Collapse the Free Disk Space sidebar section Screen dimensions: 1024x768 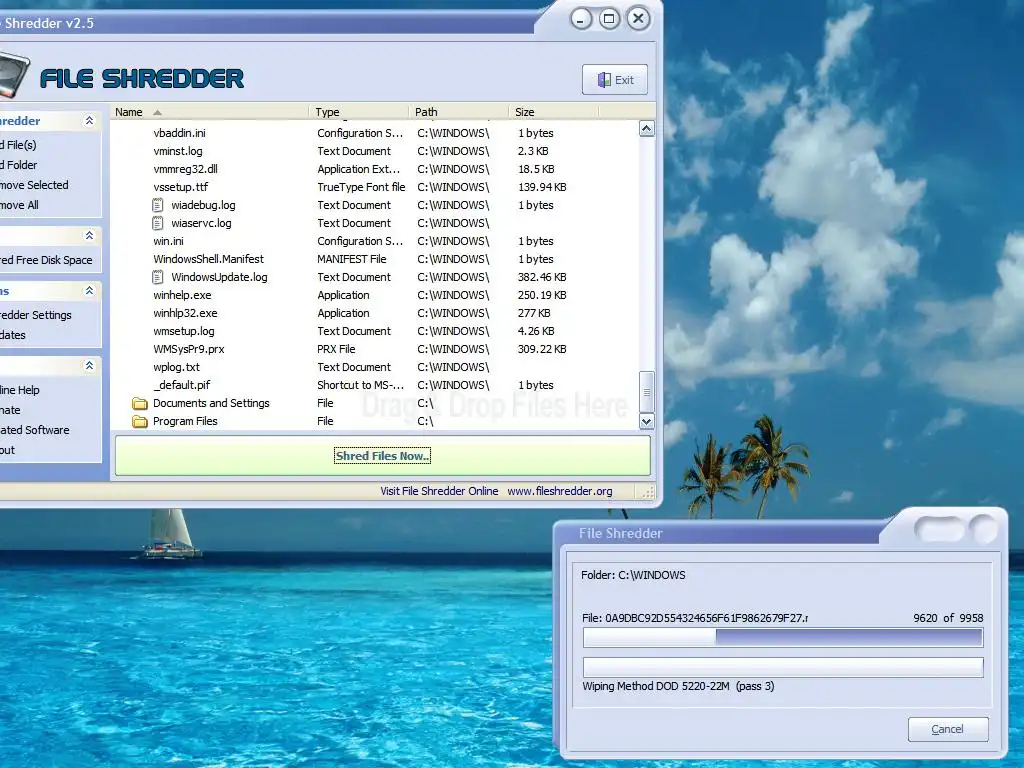coord(89,235)
